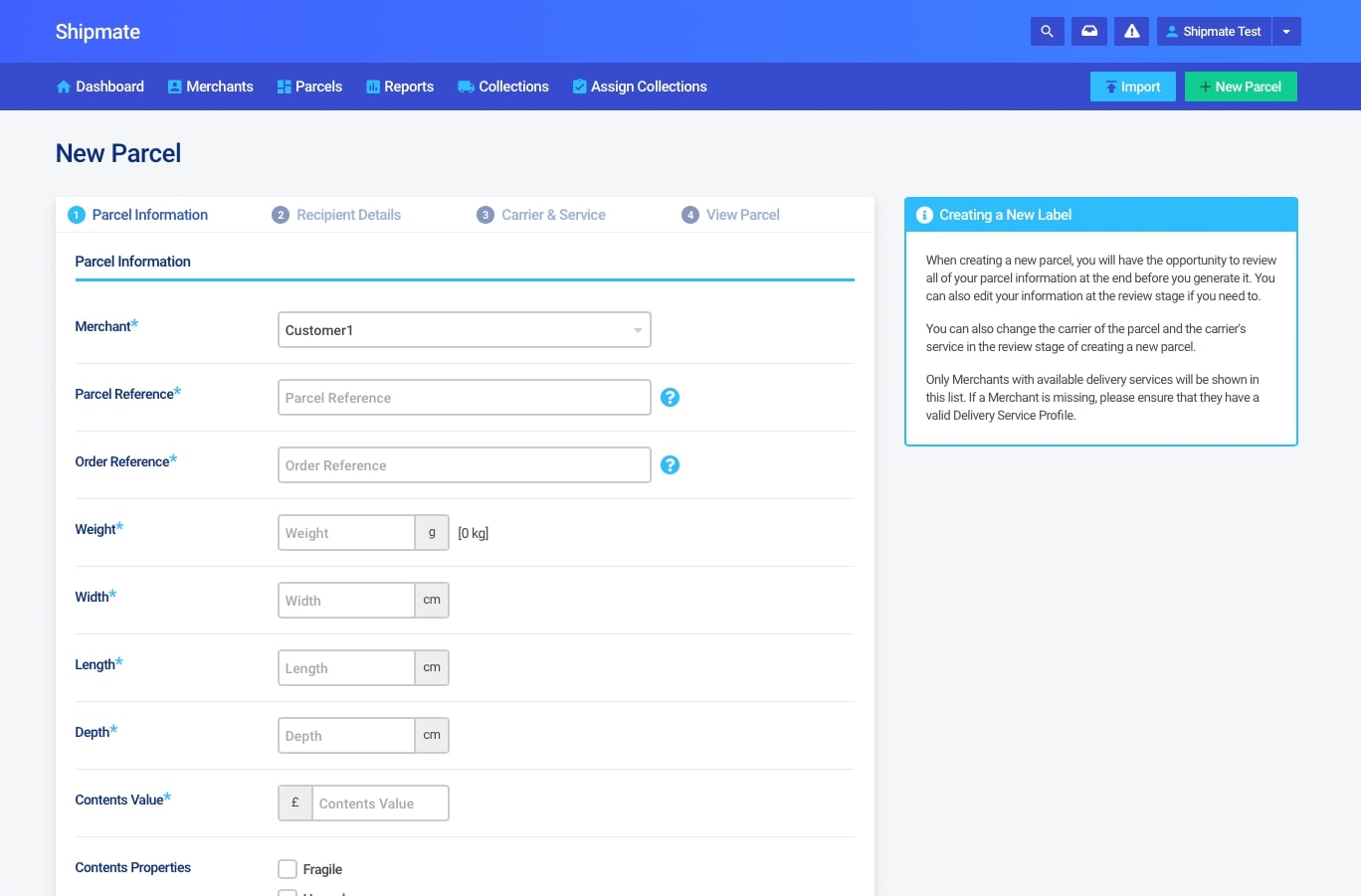Viewport: 1361px width, 896px height.
Task: Open the Merchants menu item
Action: point(210,87)
